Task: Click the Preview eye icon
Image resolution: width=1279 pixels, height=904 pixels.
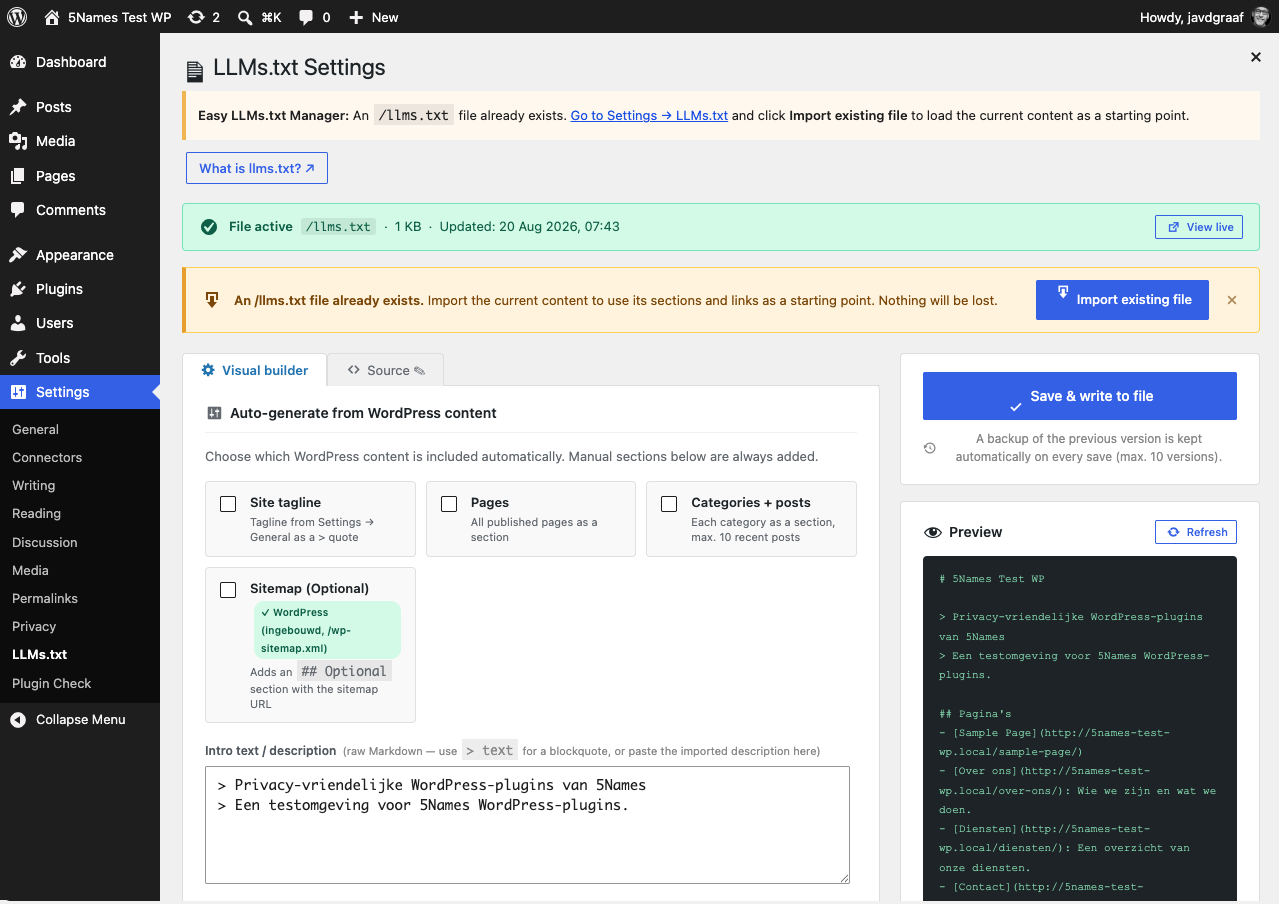Action: pyautogui.click(x=933, y=532)
